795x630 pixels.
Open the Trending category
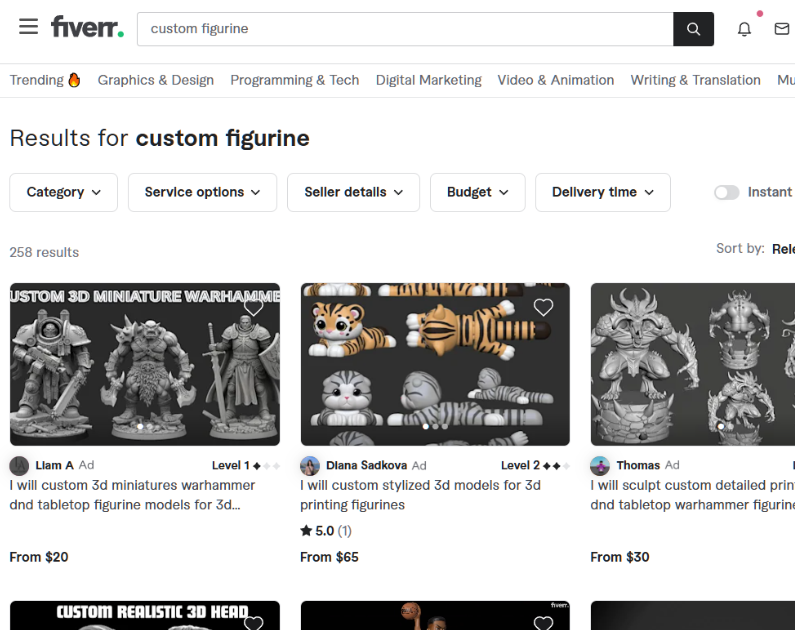point(45,80)
